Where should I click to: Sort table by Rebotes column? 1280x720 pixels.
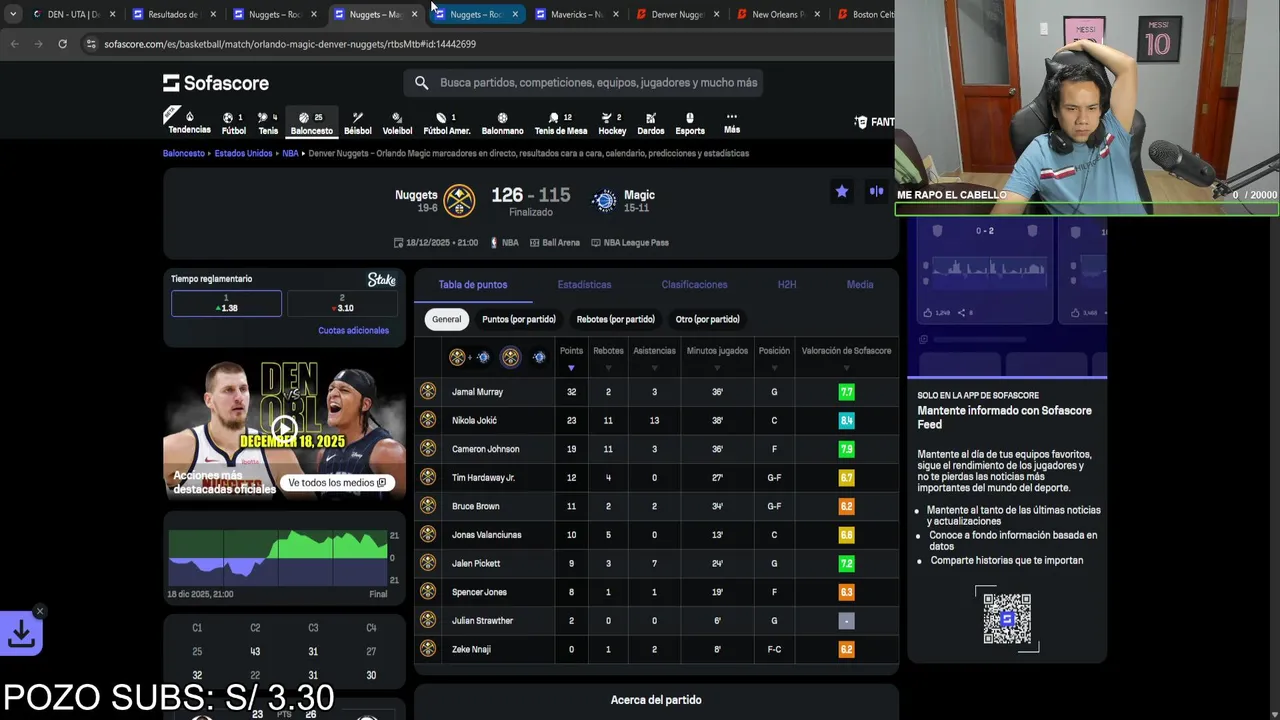coord(608,357)
